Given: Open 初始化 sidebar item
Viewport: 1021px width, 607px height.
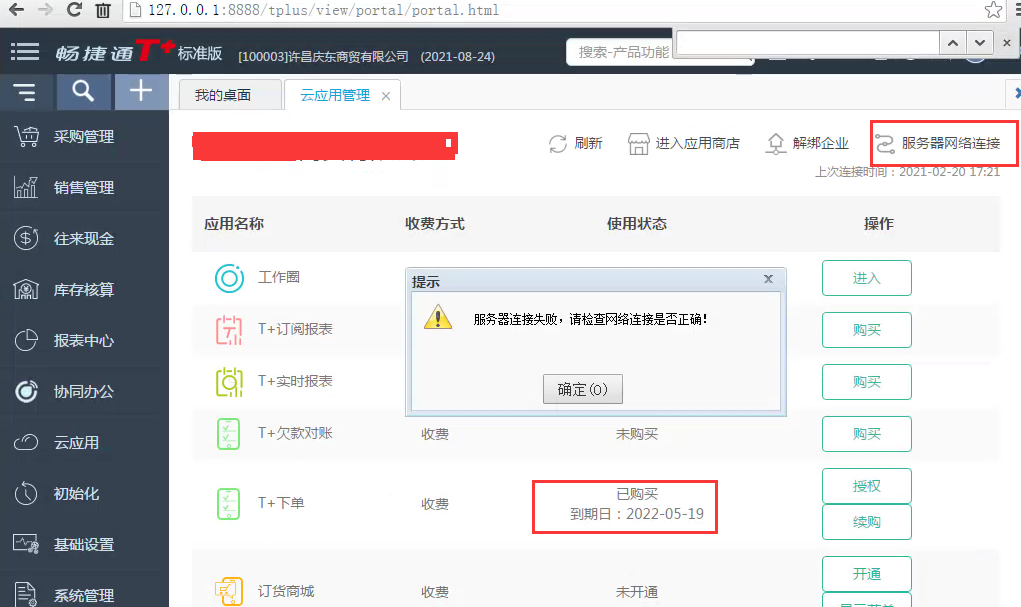Looking at the screenshot, I should 84,493.
